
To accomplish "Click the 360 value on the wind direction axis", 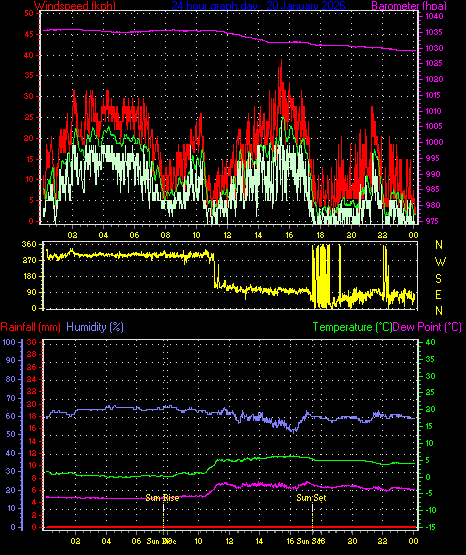I will 29,244.
